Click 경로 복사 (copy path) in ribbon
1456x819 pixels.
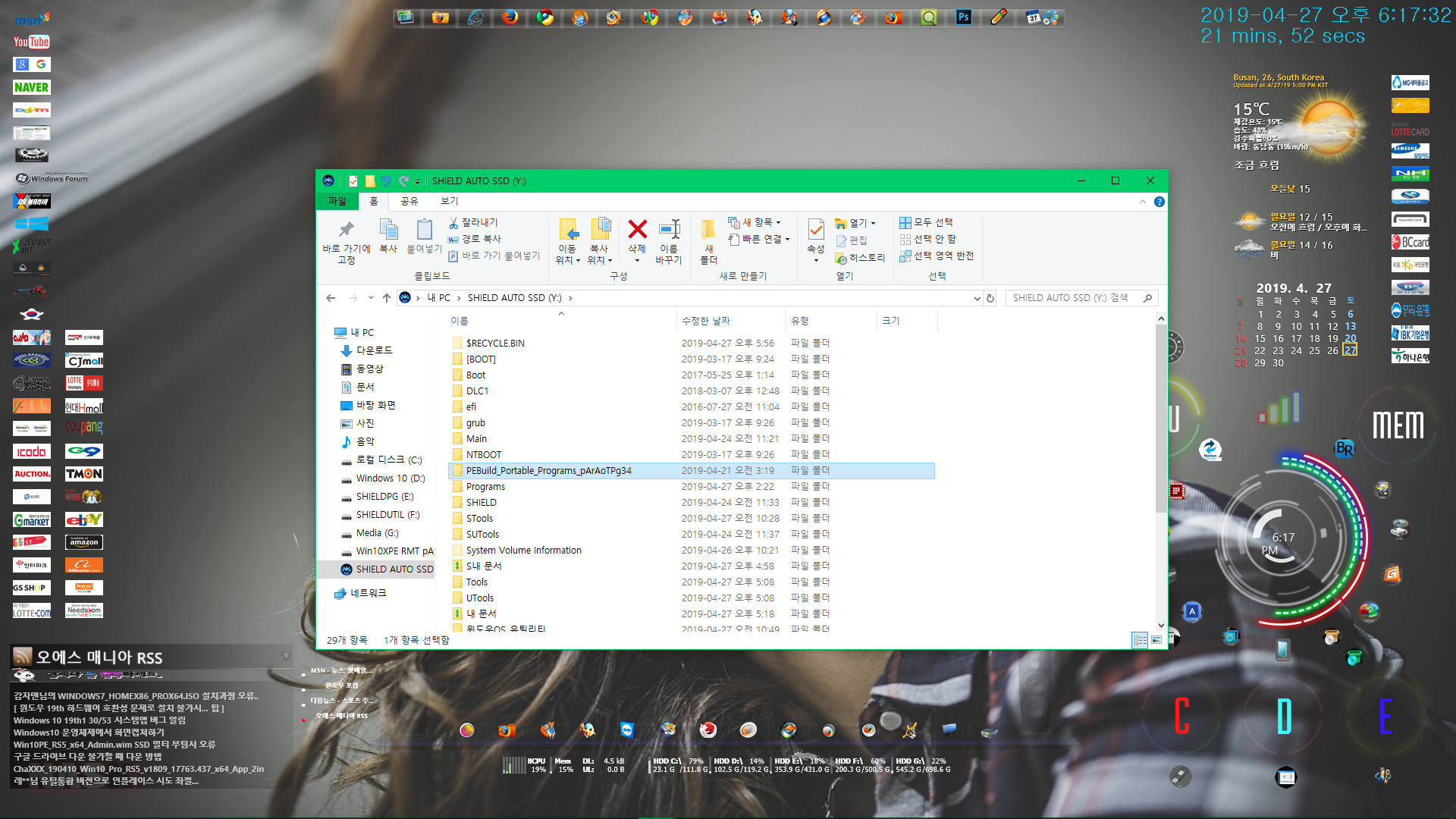coord(474,239)
